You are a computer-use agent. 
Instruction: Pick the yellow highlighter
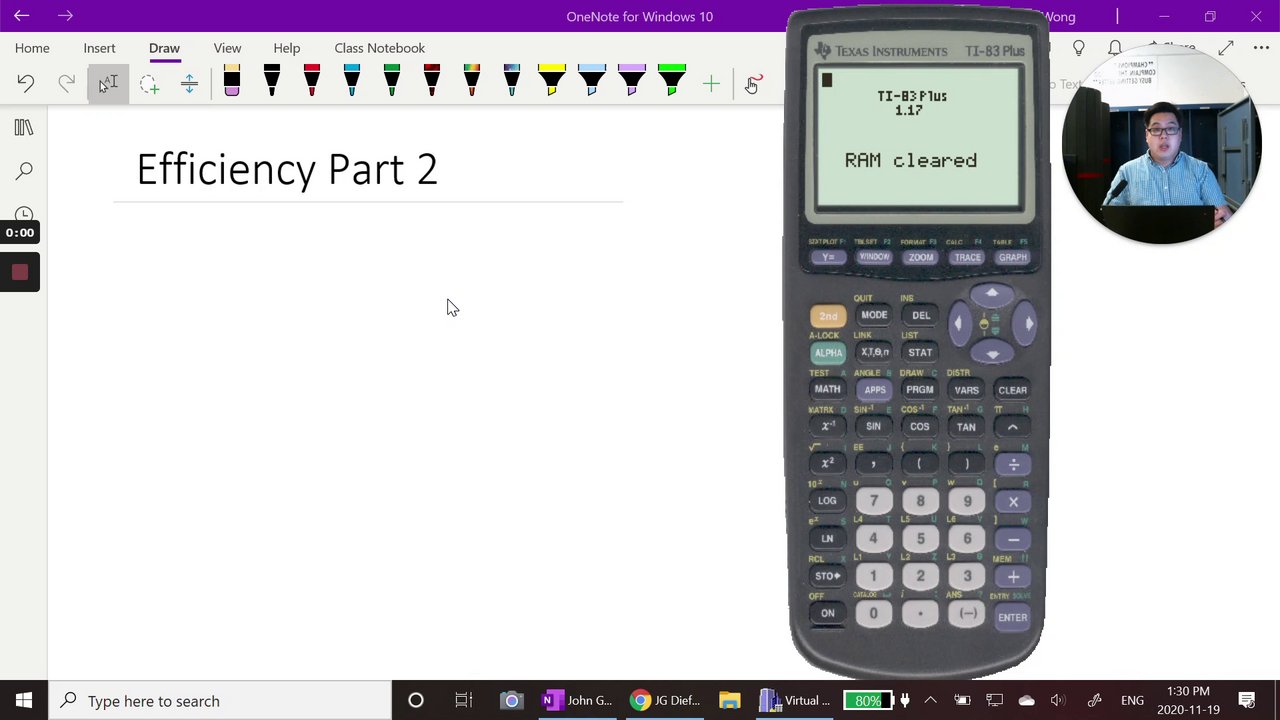click(552, 81)
